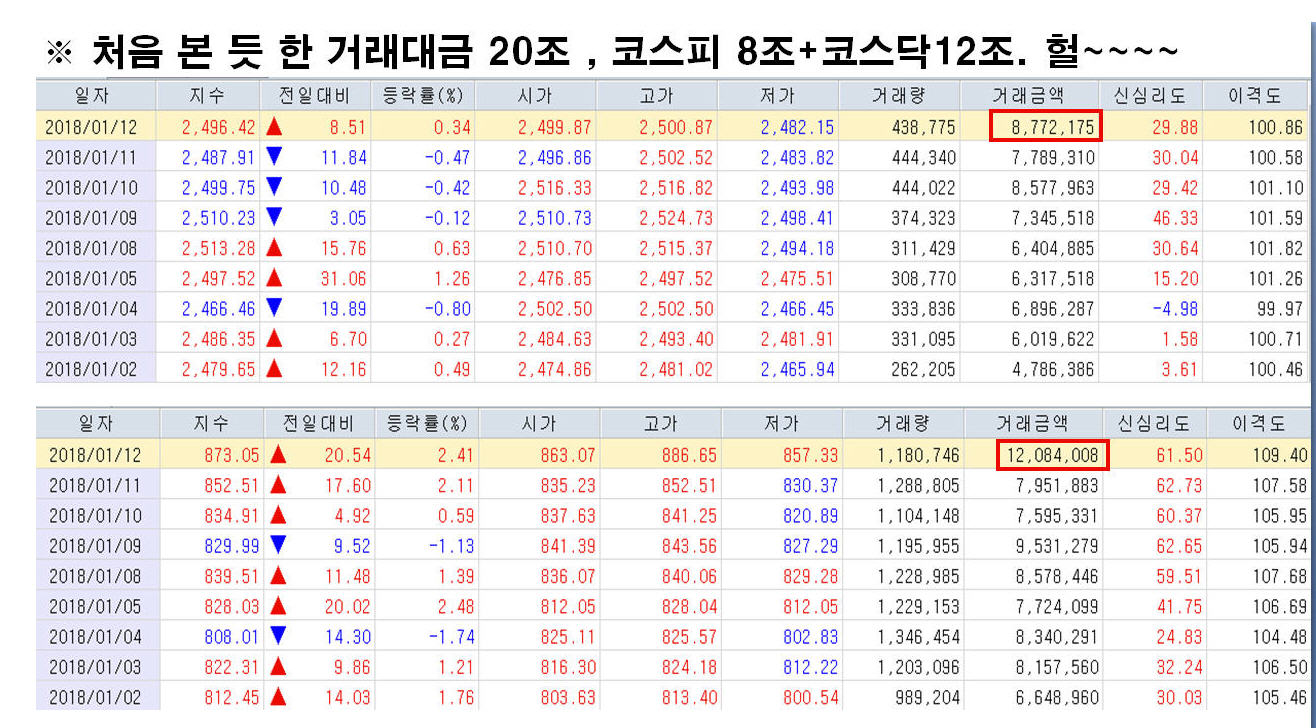Select the negative 신심리도 value -4.98

tap(1176, 309)
